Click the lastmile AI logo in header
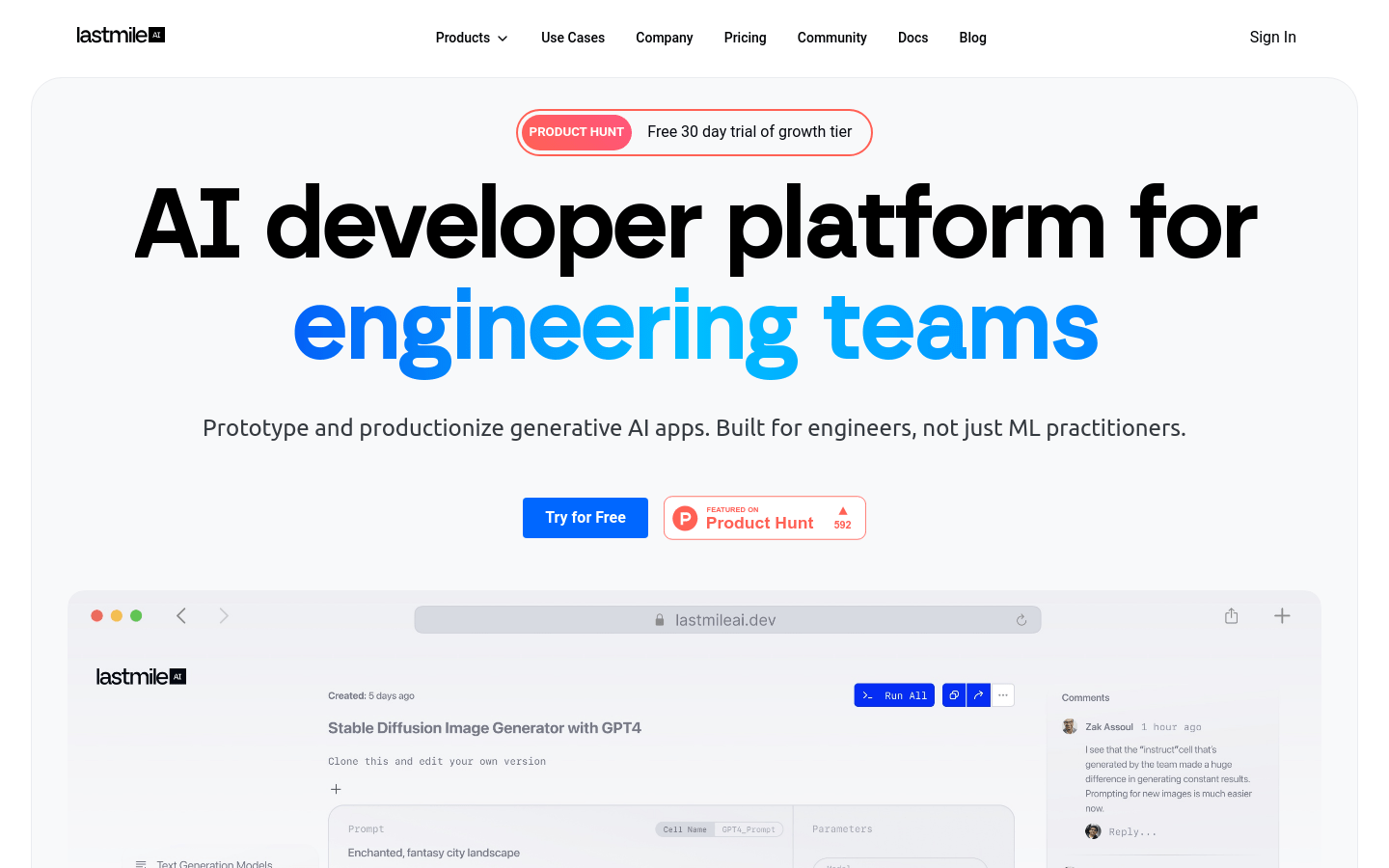This screenshot has height=868, width=1389. pos(121,36)
